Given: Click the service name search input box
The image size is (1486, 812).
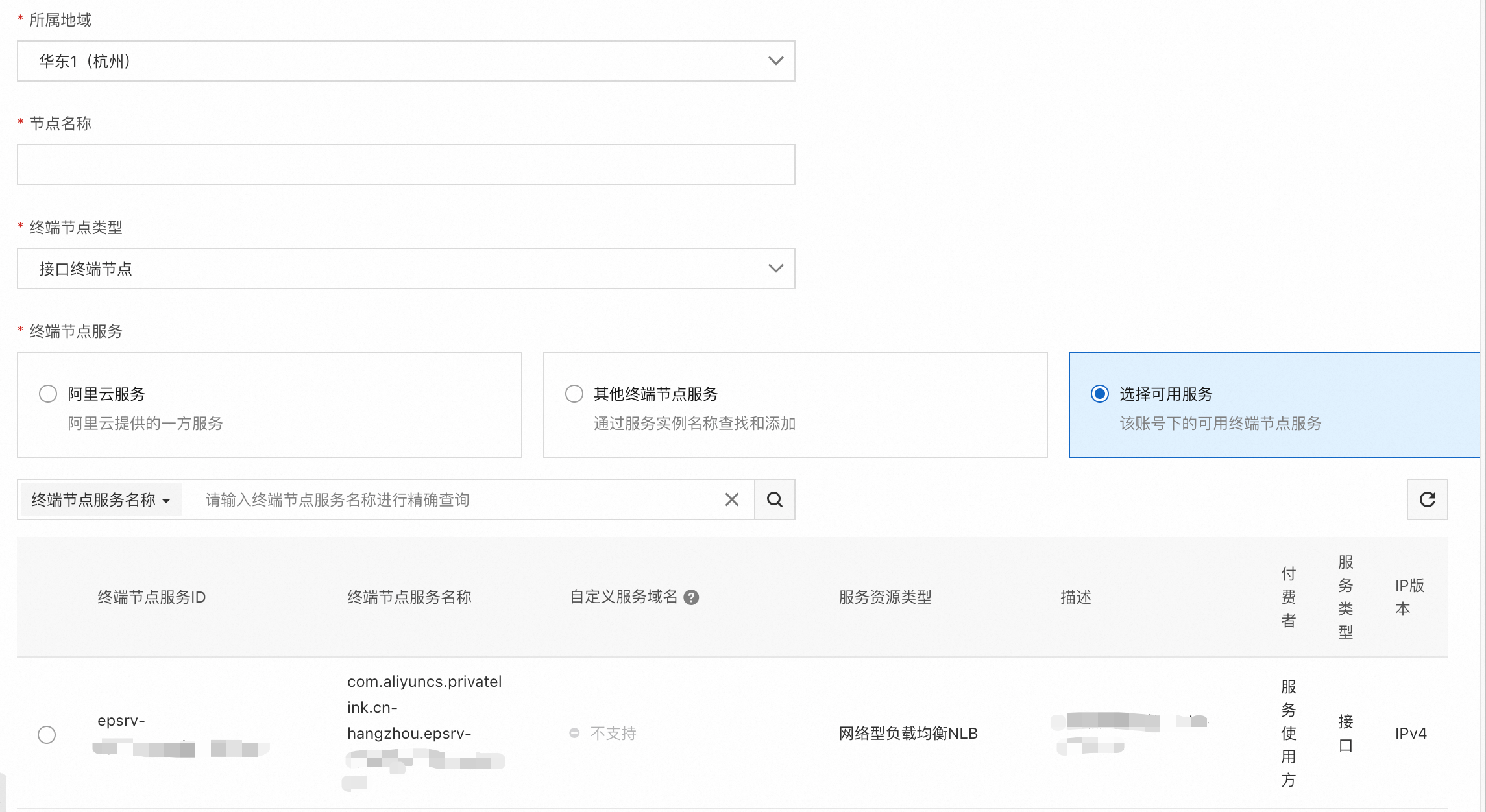Looking at the screenshot, I should [454, 499].
